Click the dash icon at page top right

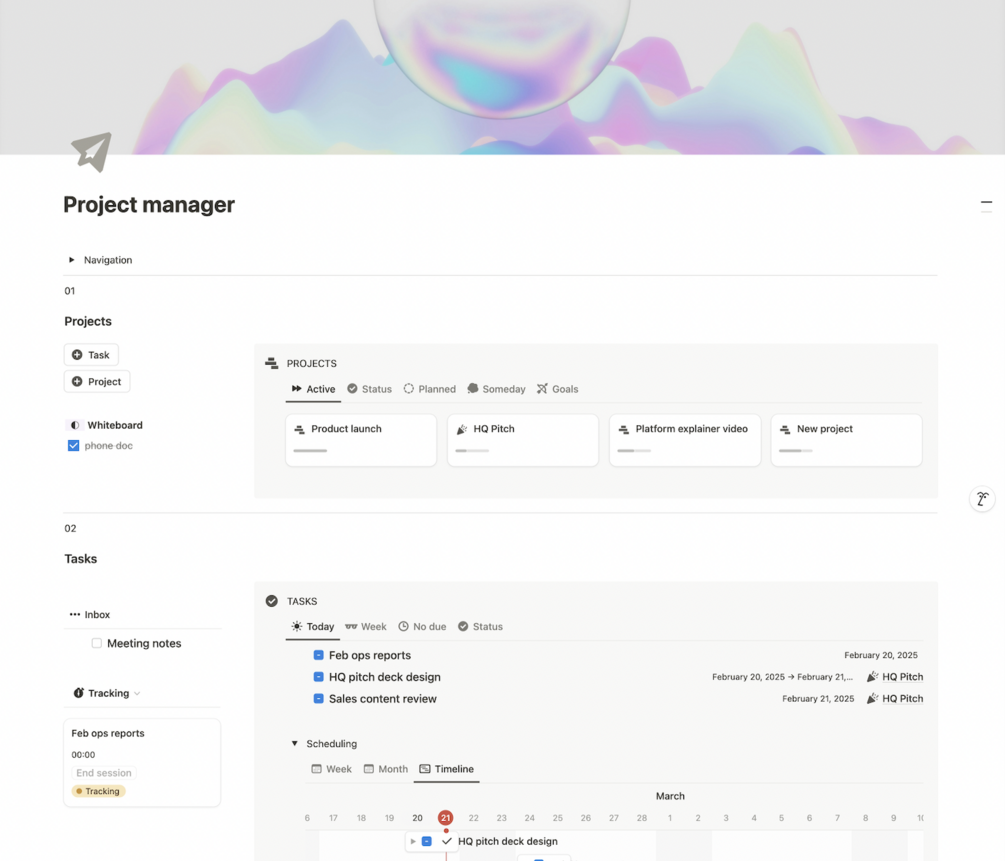pyautogui.click(x=986, y=203)
